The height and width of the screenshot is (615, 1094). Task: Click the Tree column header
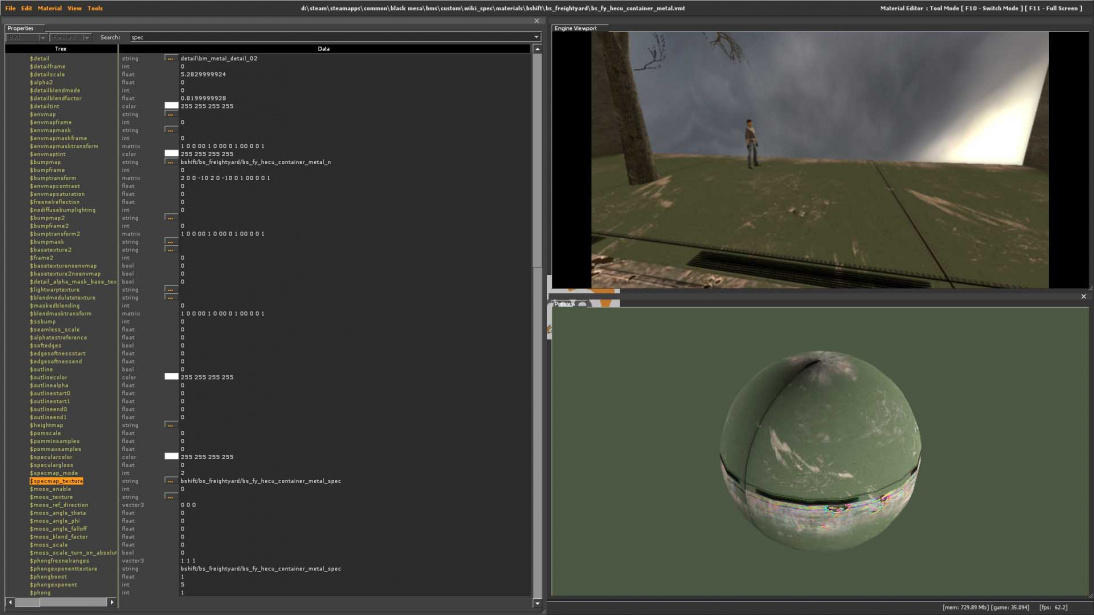pyautogui.click(x=61, y=49)
